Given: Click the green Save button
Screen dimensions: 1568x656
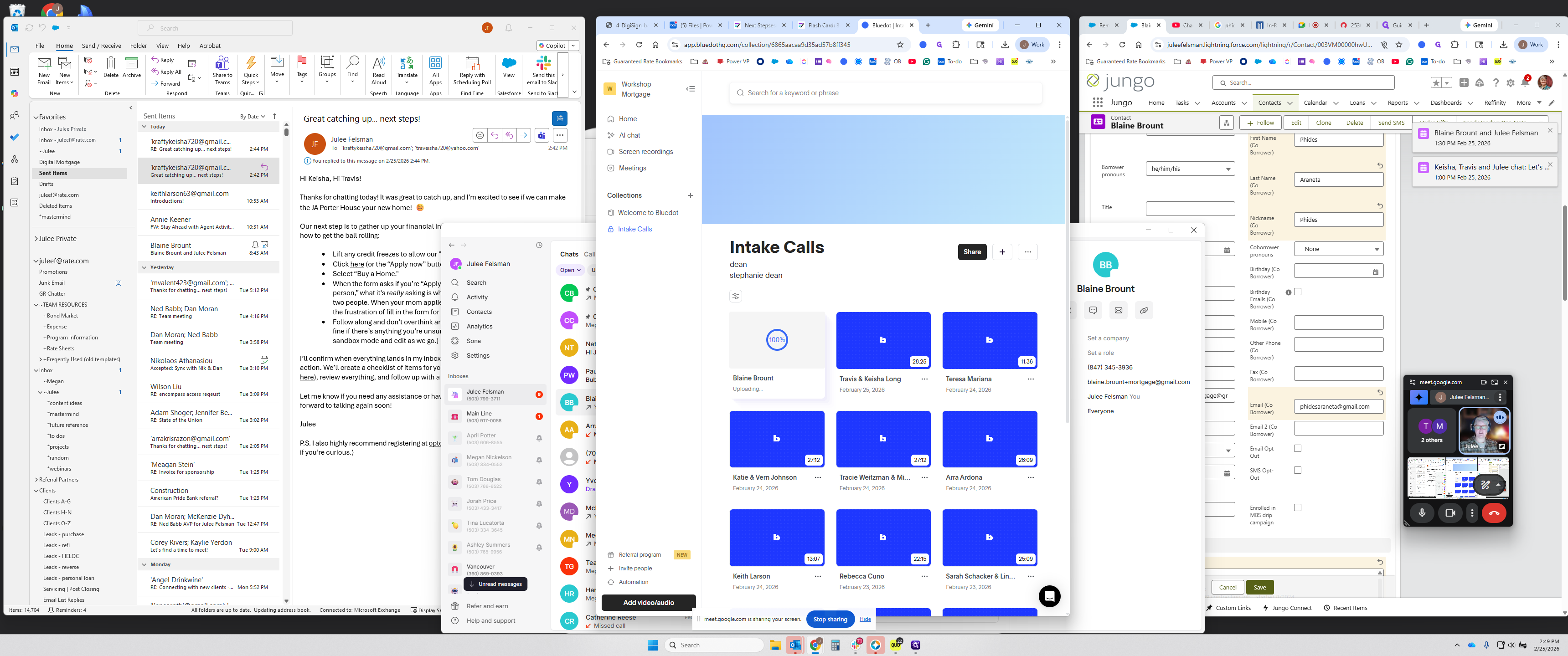Looking at the screenshot, I should coord(1259,587).
